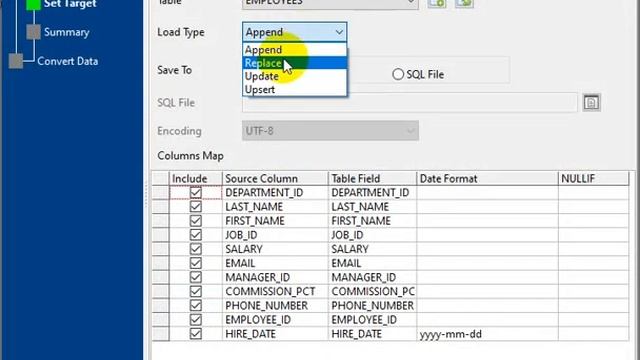This screenshot has height=360, width=640.
Task: Select DEPARTMENT_ID source column cell
Action: click(275, 192)
